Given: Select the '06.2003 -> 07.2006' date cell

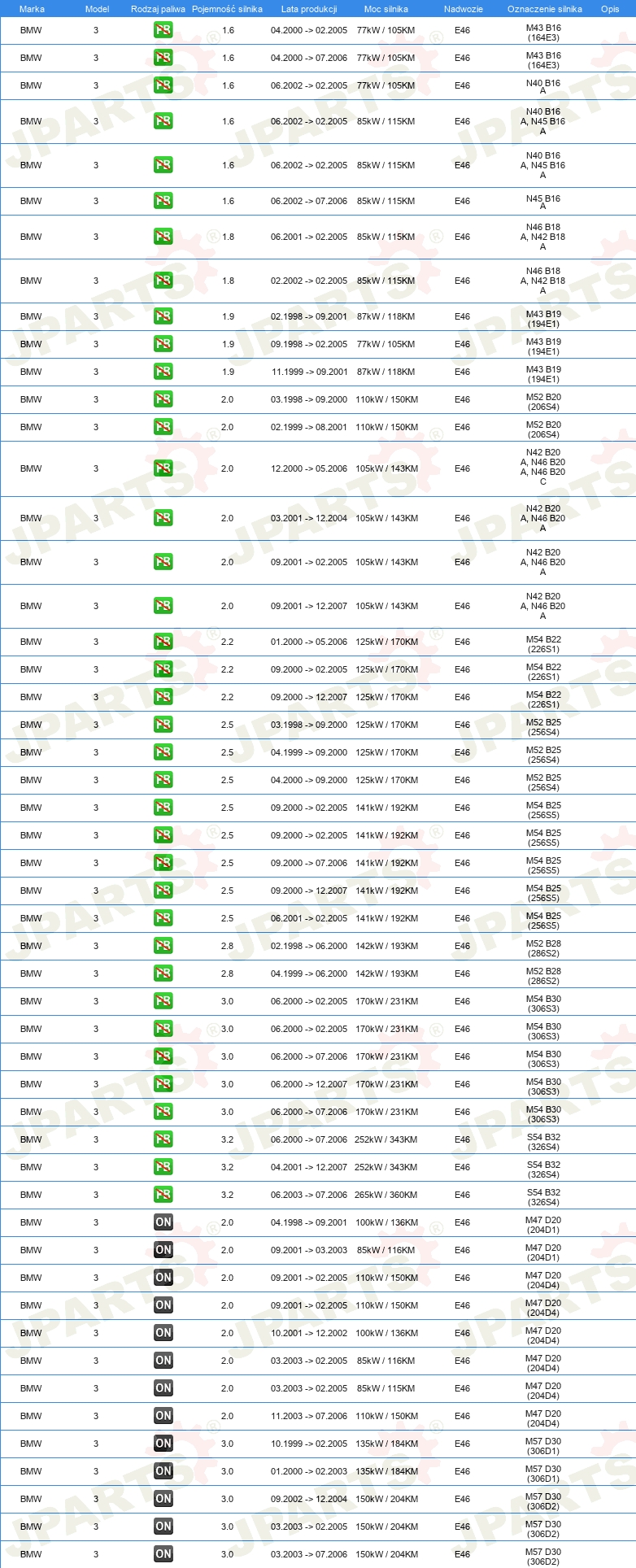Looking at the screenshot, I should [x=309, y=1196].
